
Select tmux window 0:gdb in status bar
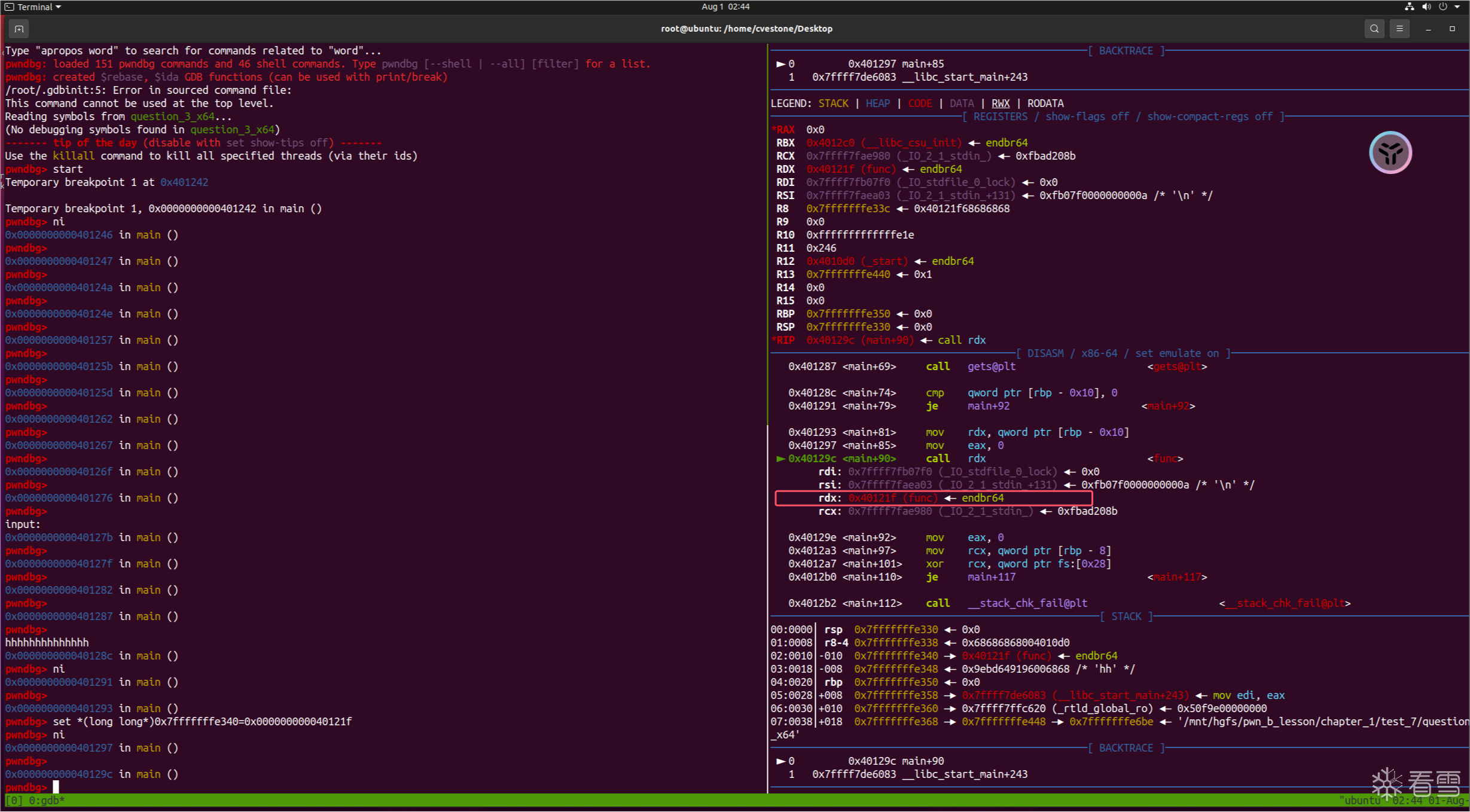click(45, 800)
